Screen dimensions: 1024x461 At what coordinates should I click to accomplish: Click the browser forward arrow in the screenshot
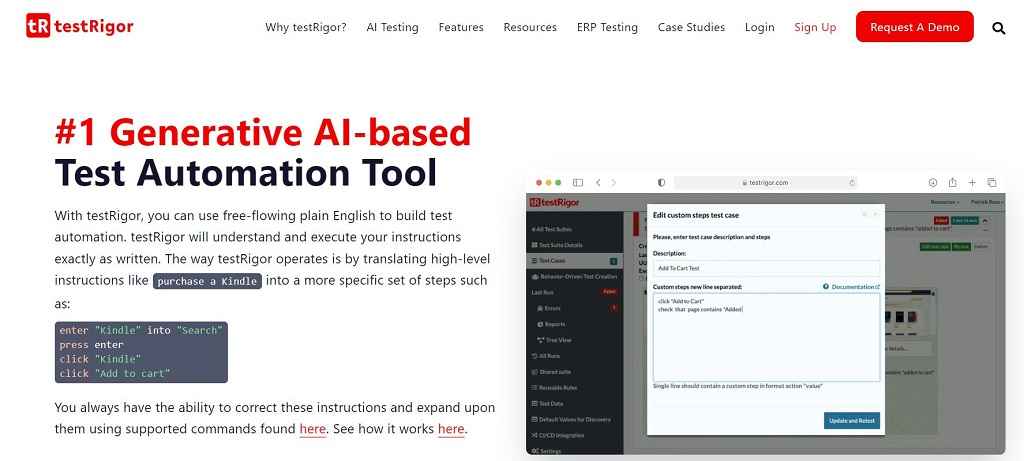coord(614,183)
